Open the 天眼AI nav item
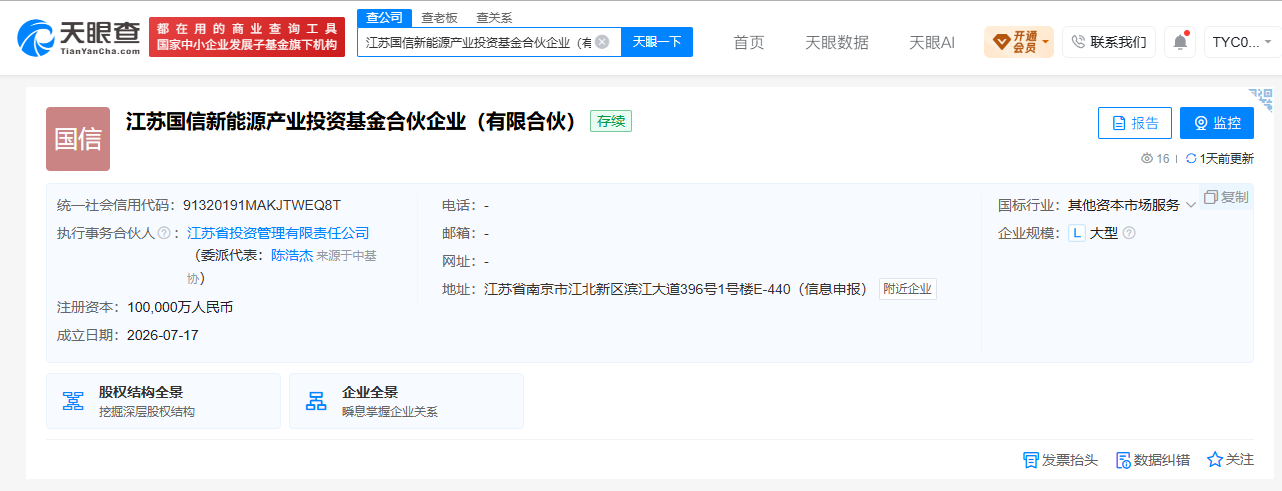Viewport: 1282px width, 491px height. tap(932, 42)
